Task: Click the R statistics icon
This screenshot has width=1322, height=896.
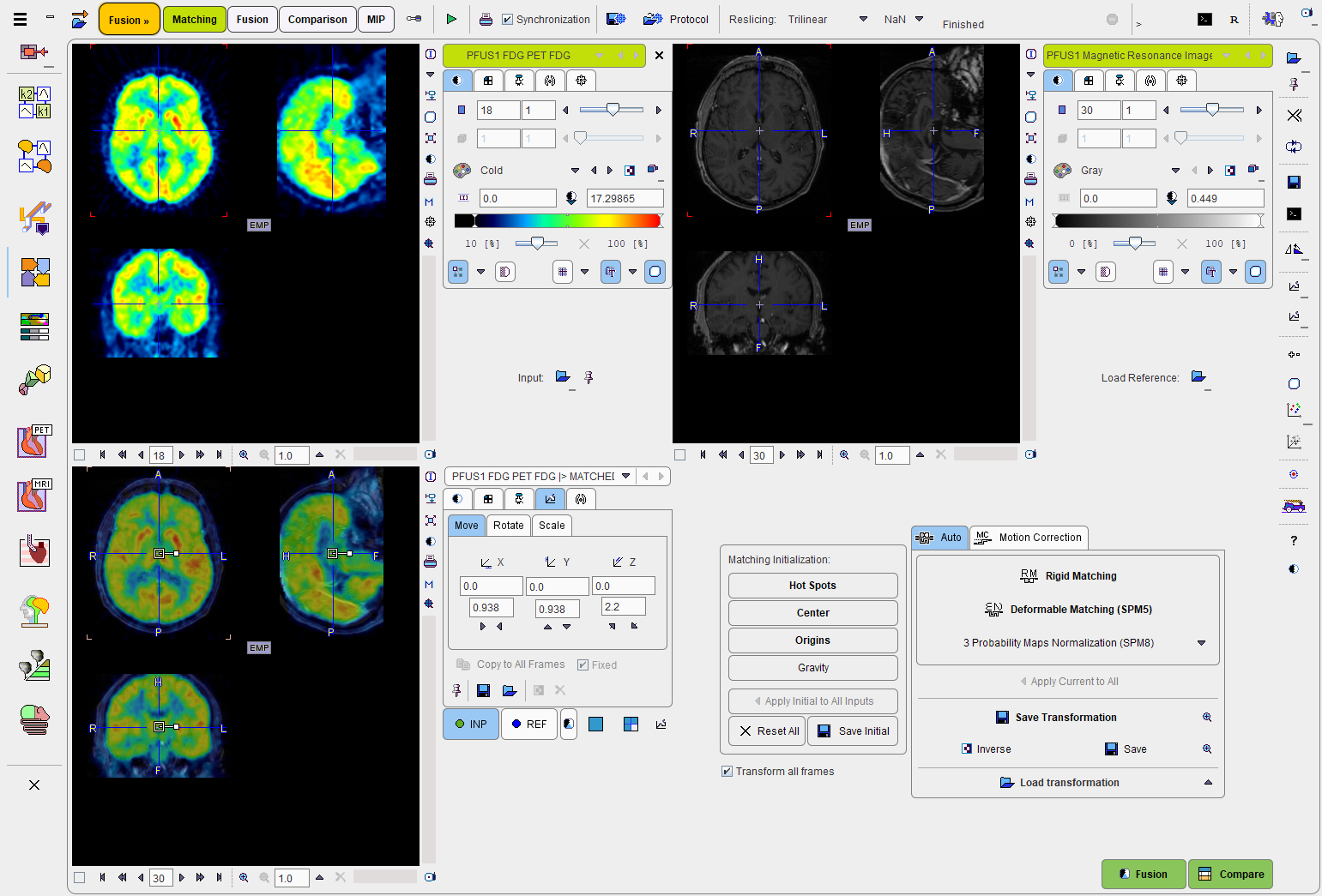Action: pos(1234,19)
